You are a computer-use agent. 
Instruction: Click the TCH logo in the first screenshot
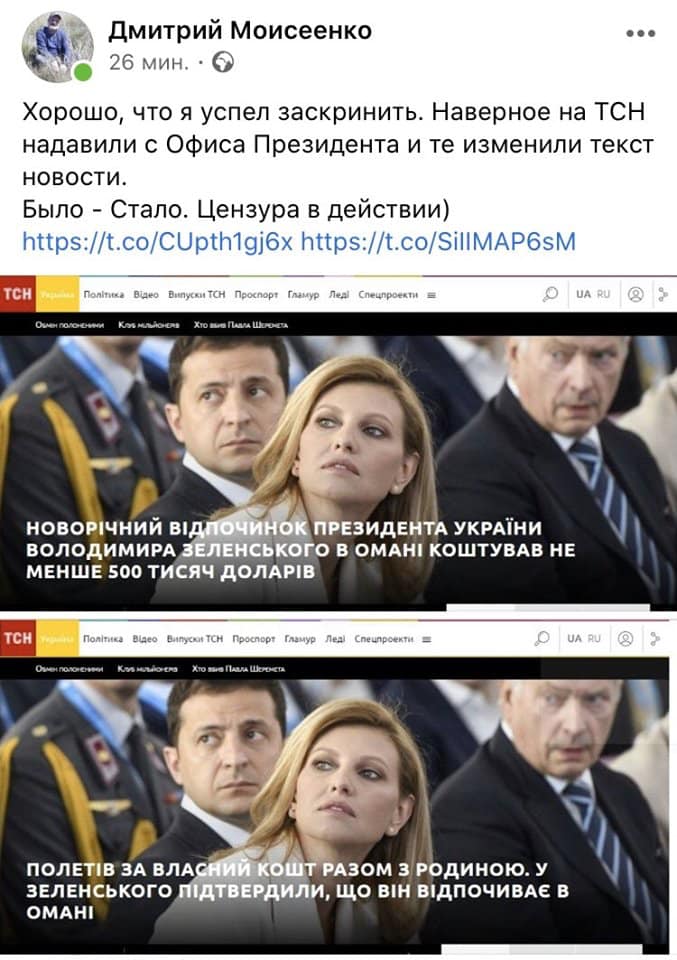18,294
